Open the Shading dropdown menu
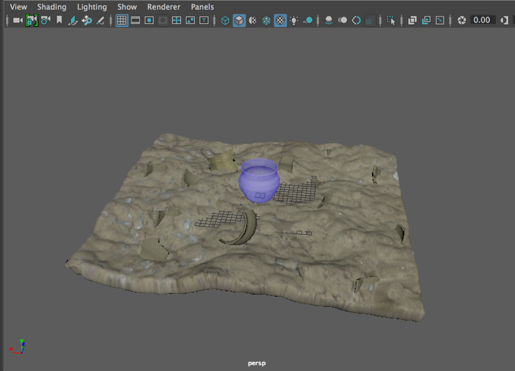 [52, 7]
